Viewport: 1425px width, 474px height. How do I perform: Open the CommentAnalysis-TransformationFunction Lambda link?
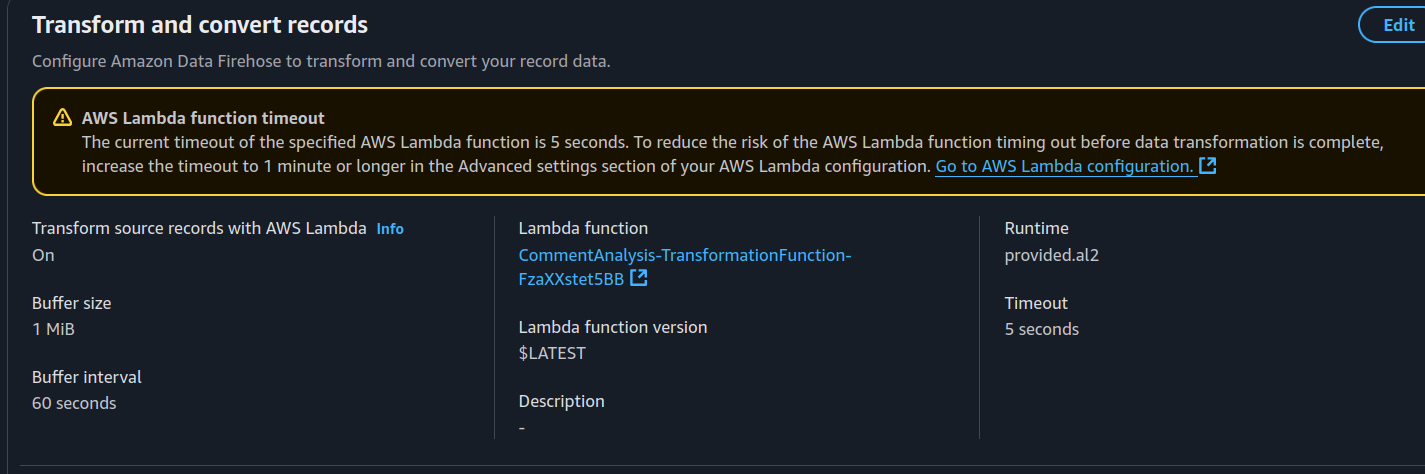(x=684, y=255)
